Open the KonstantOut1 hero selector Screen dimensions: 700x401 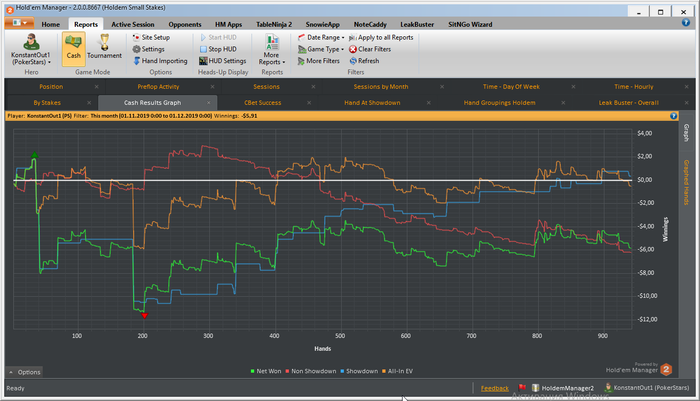31,49
